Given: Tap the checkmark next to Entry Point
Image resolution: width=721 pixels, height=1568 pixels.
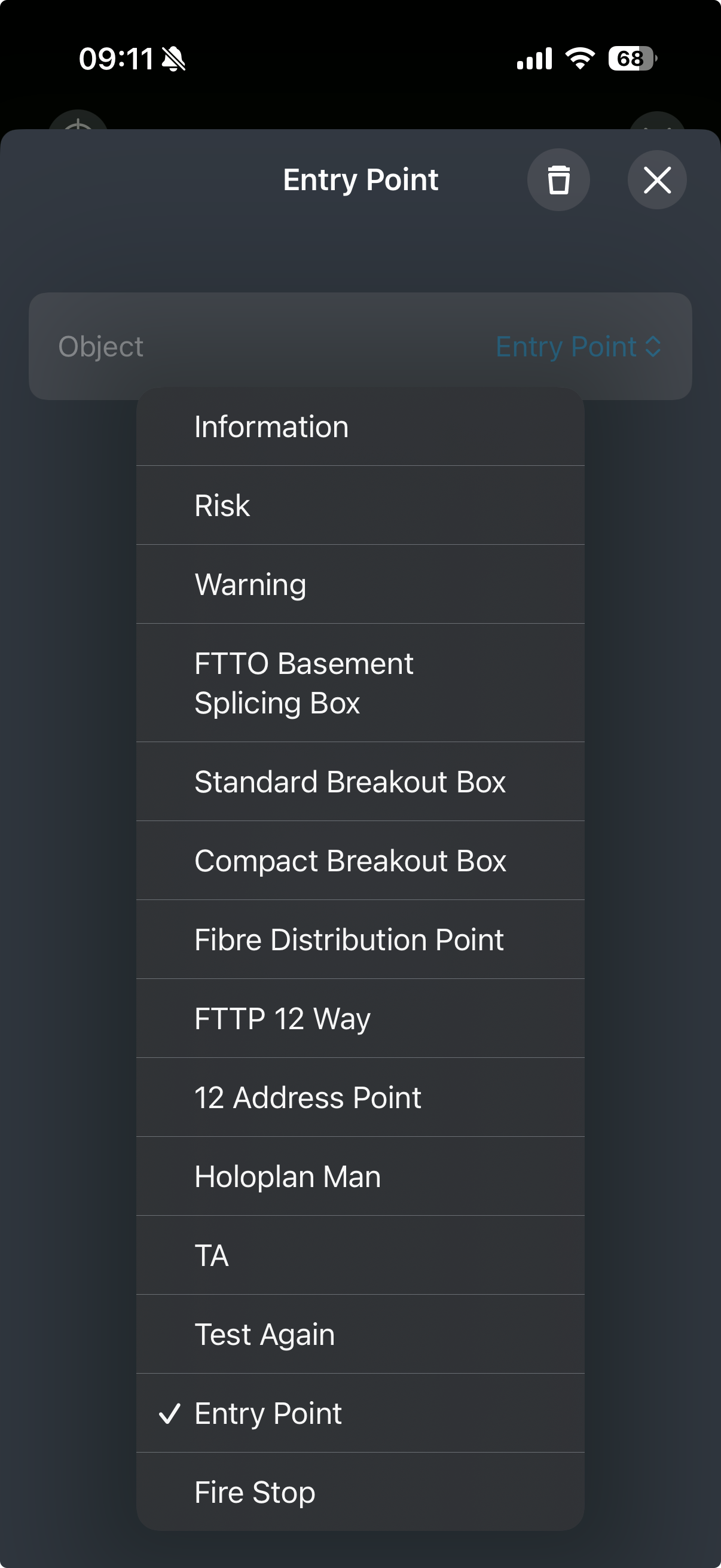Looking at the screenshot, I should [169, 1413].
